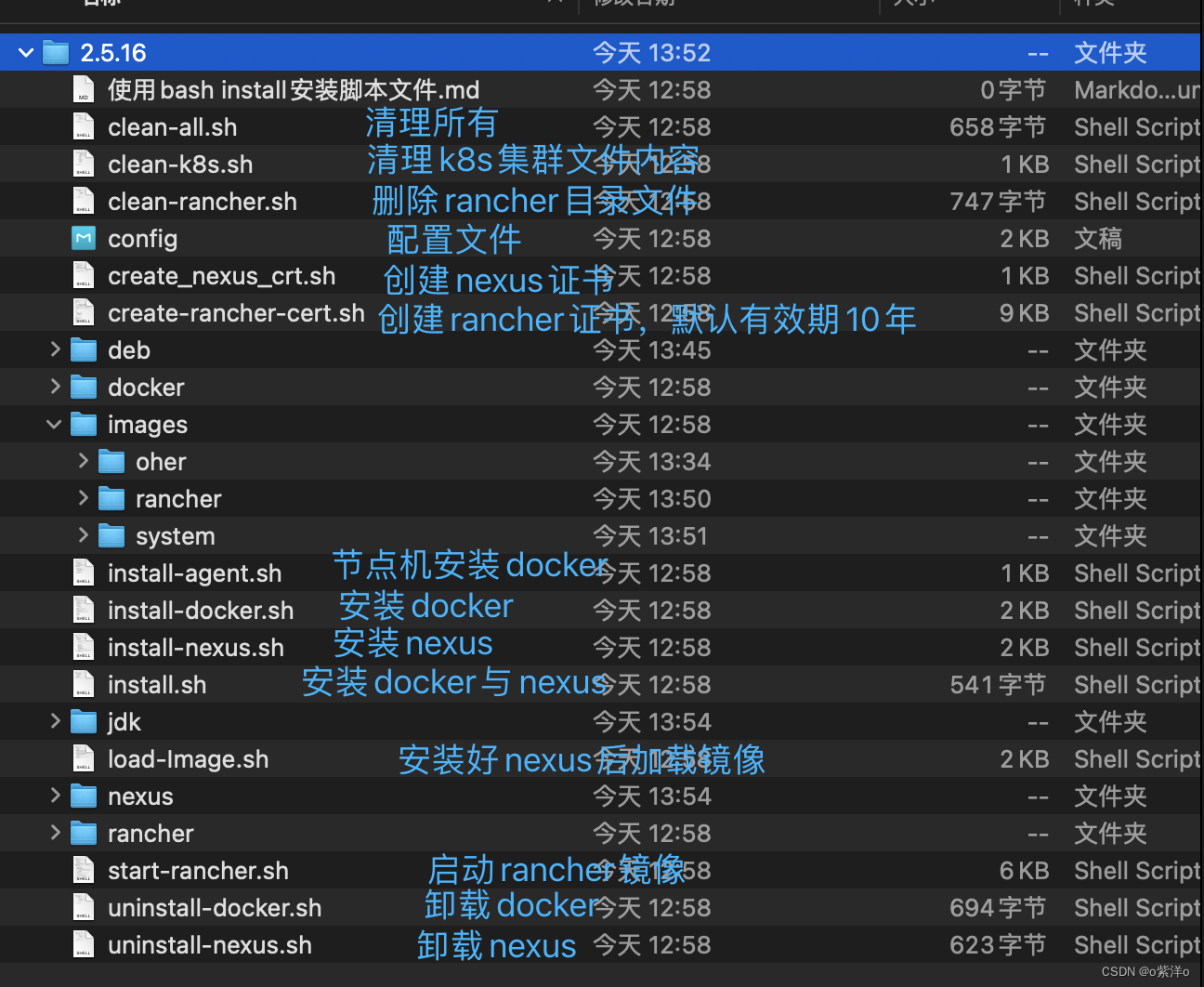Select the config file name
The image size is (1204, 987).
(x=142, y=240)
